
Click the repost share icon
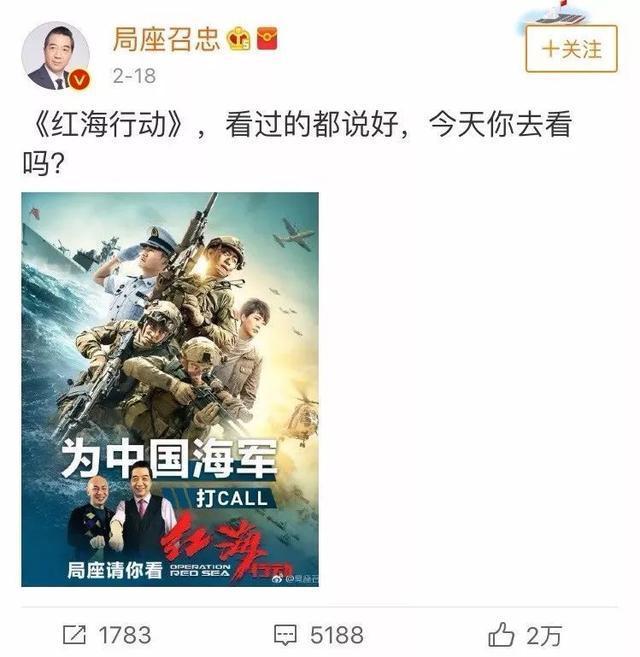[x=75, y=635]
